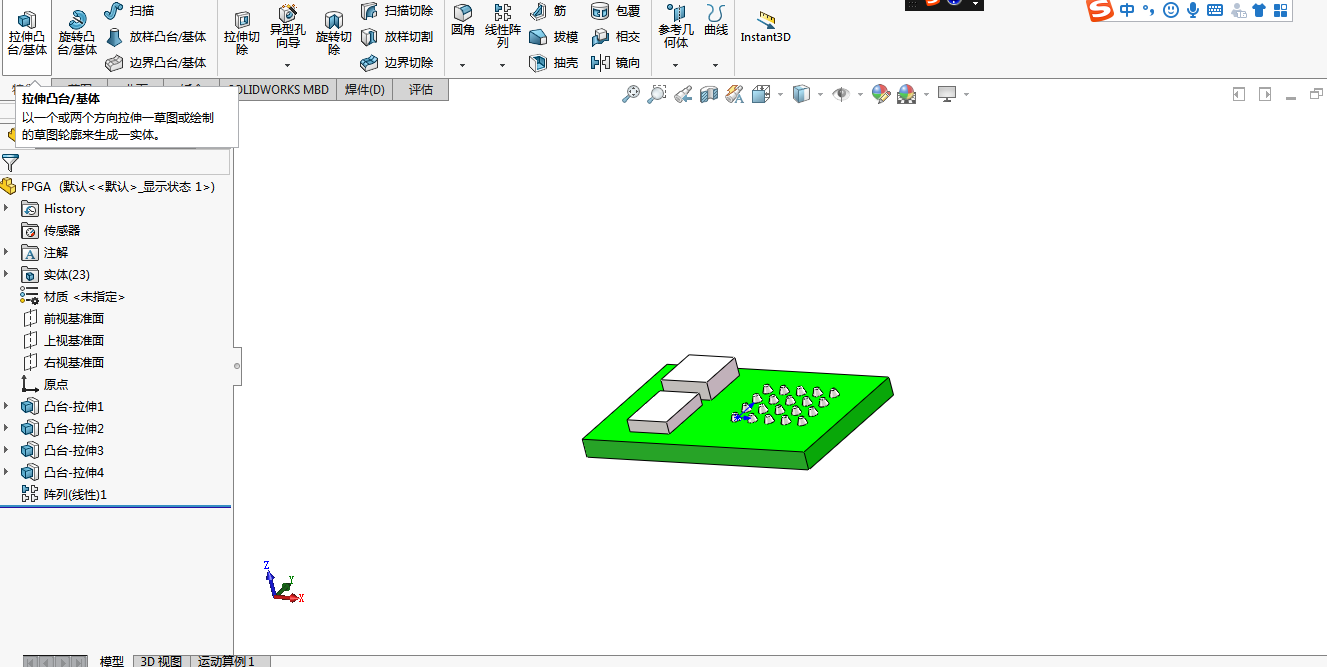Click Sogou IME microphone voice input icon

1193,10
